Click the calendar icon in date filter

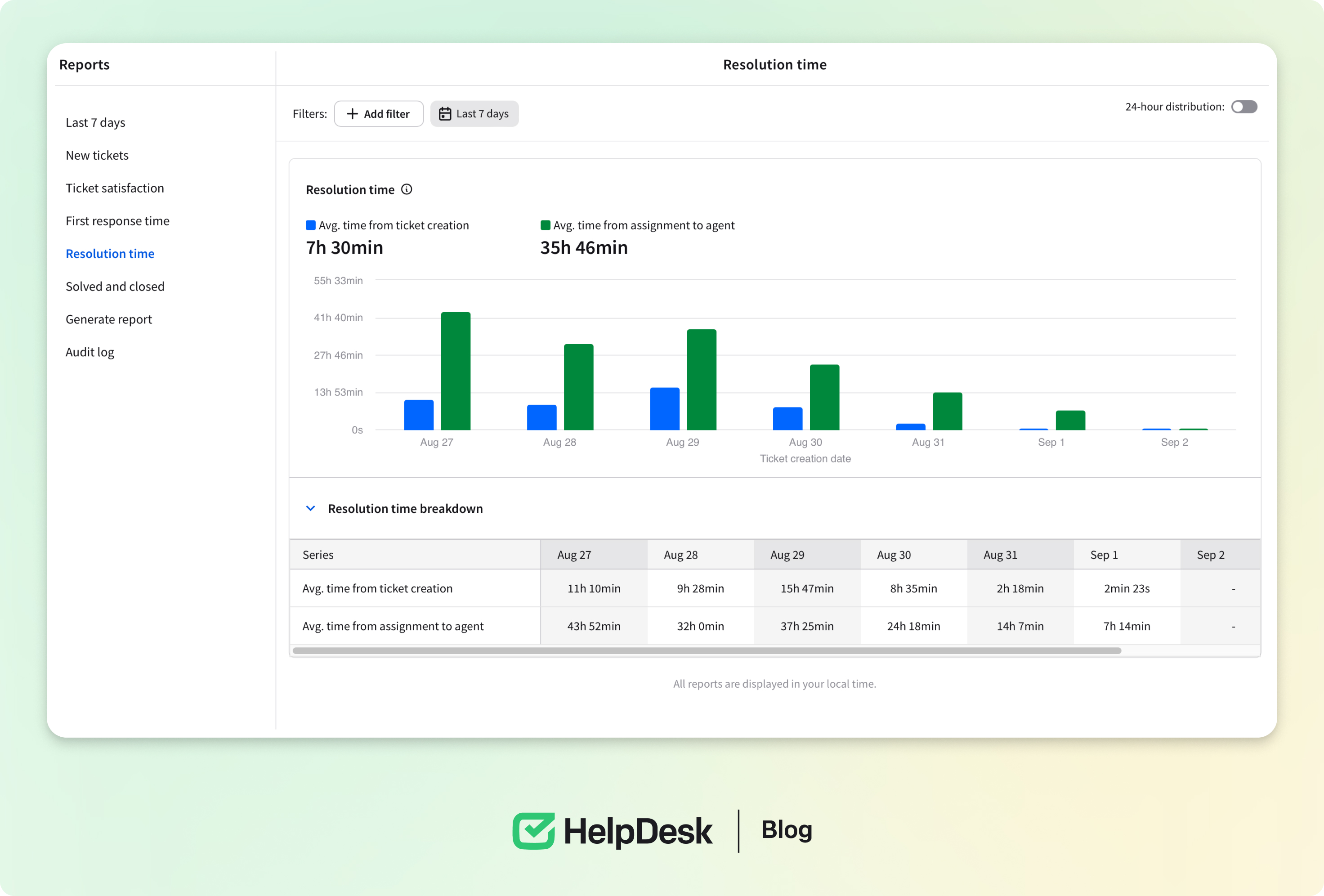[444, 114]
